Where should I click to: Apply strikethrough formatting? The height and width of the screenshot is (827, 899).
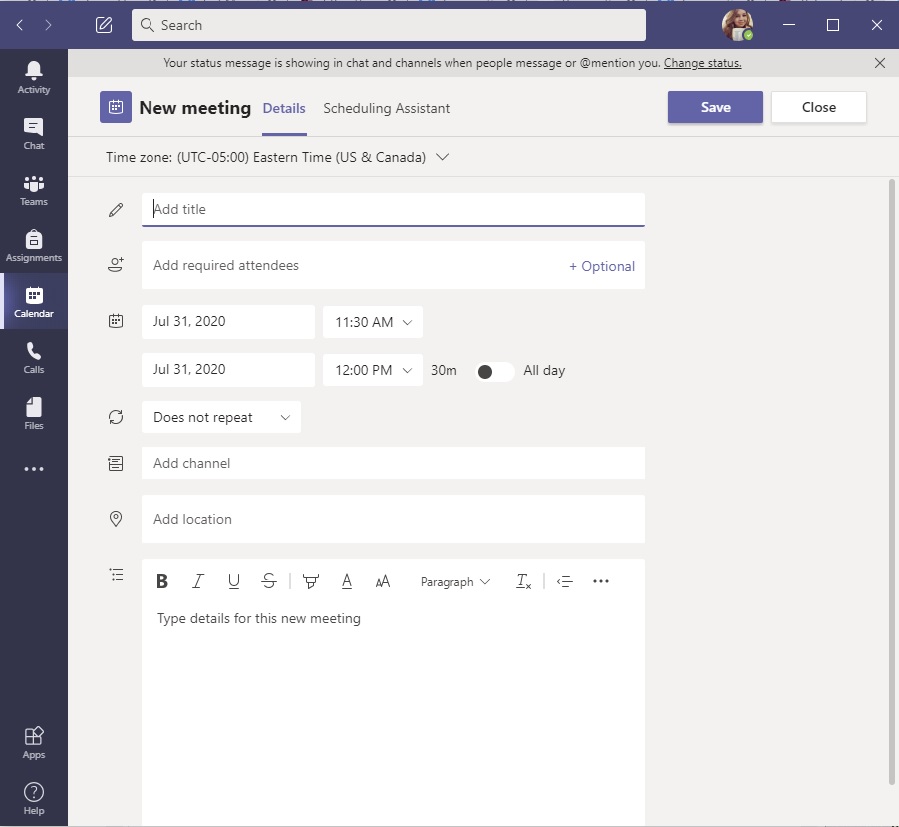[x=269, y=582]
